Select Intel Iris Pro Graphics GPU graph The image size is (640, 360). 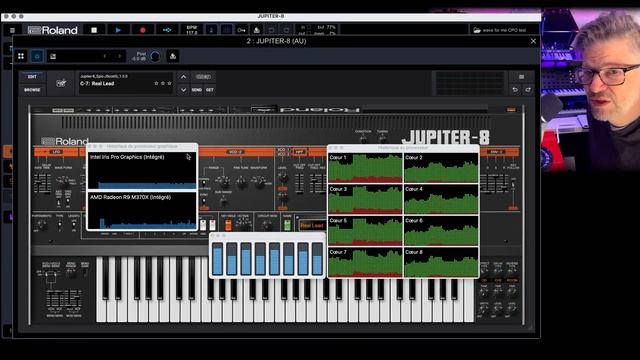click(x=142, y=171)
